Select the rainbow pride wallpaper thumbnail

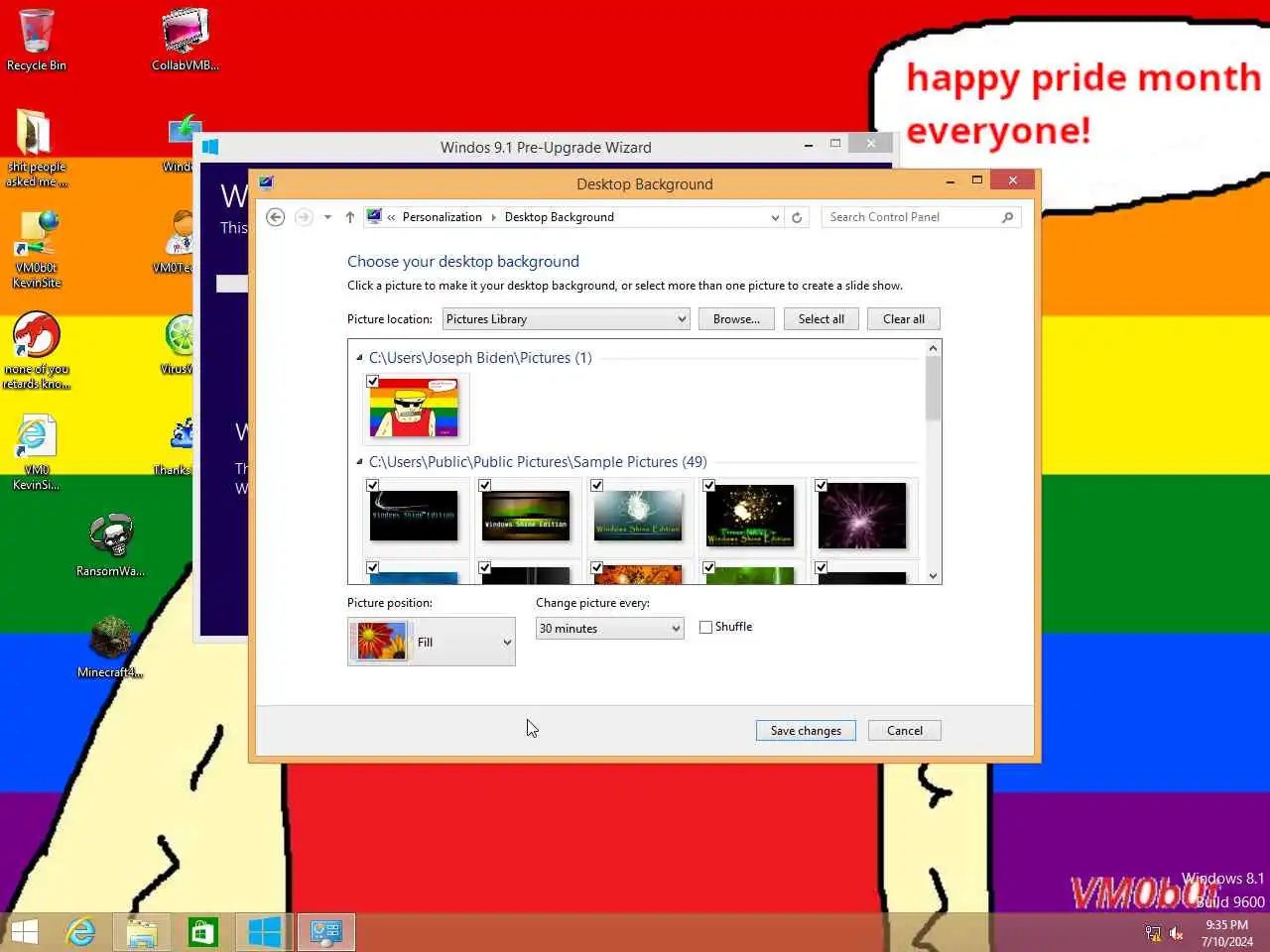pyautogui.click(x=415, y=408)
